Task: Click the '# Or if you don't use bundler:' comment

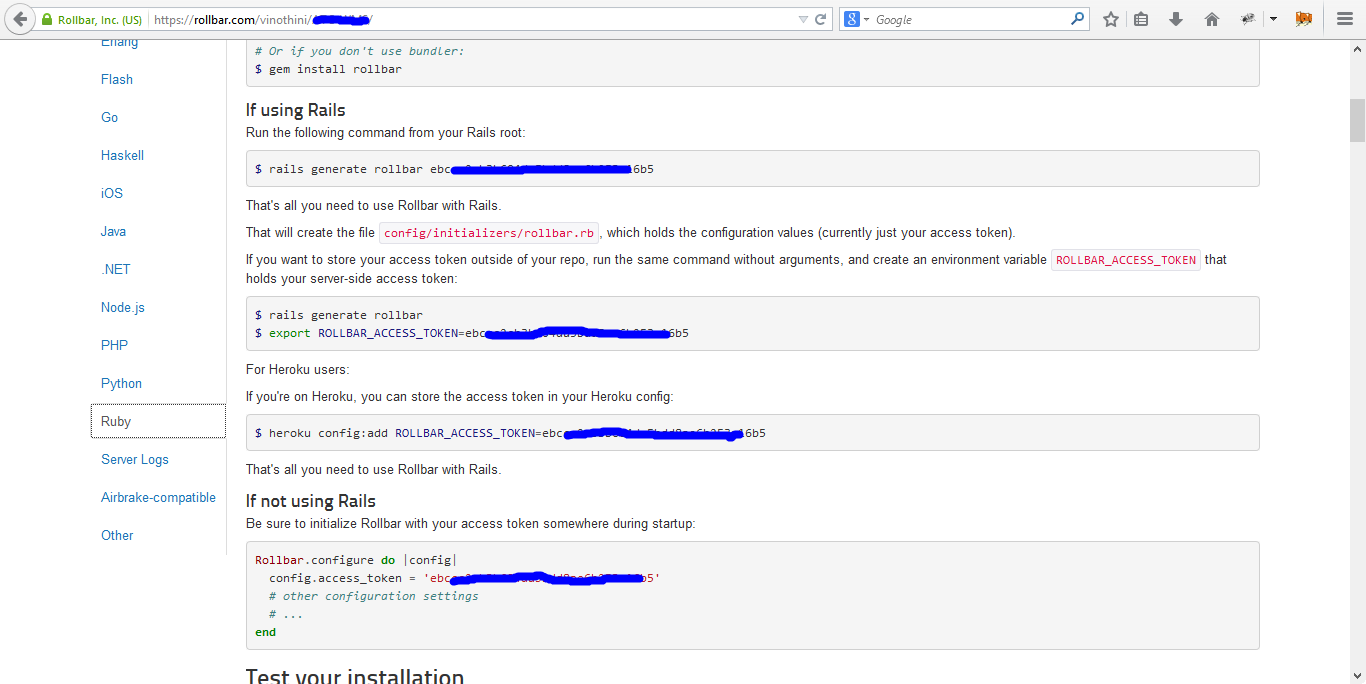Action: click(x=360, y=51)
